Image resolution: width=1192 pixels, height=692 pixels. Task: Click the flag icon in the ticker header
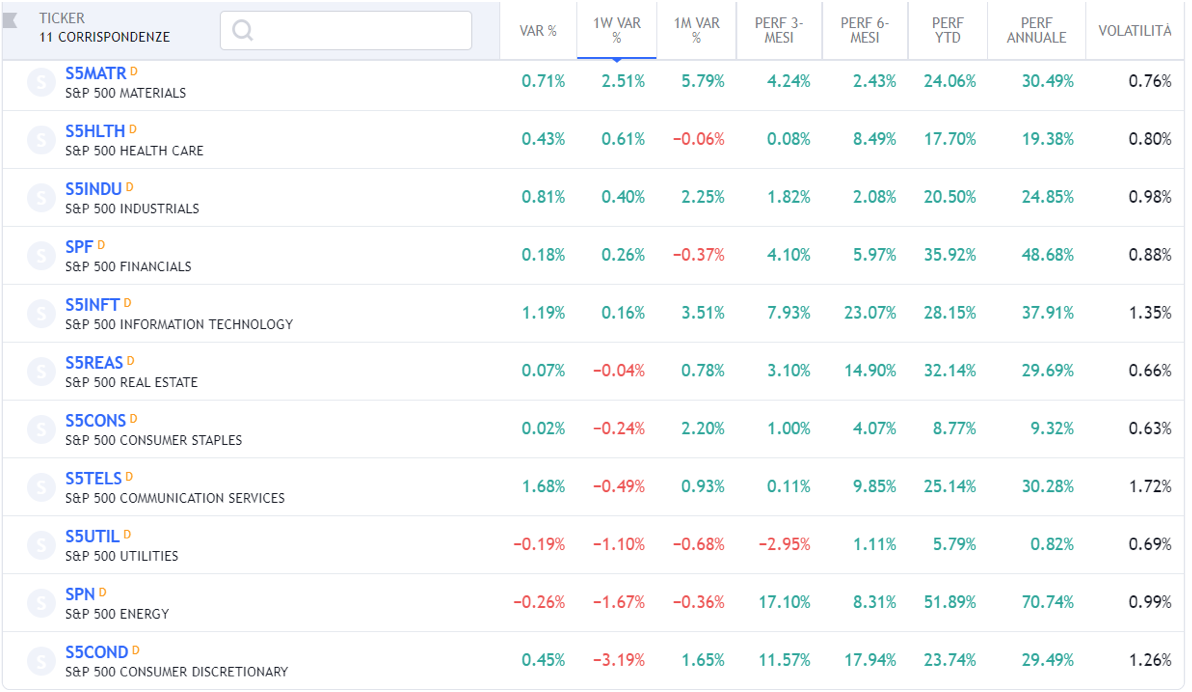tap(11, 20)
